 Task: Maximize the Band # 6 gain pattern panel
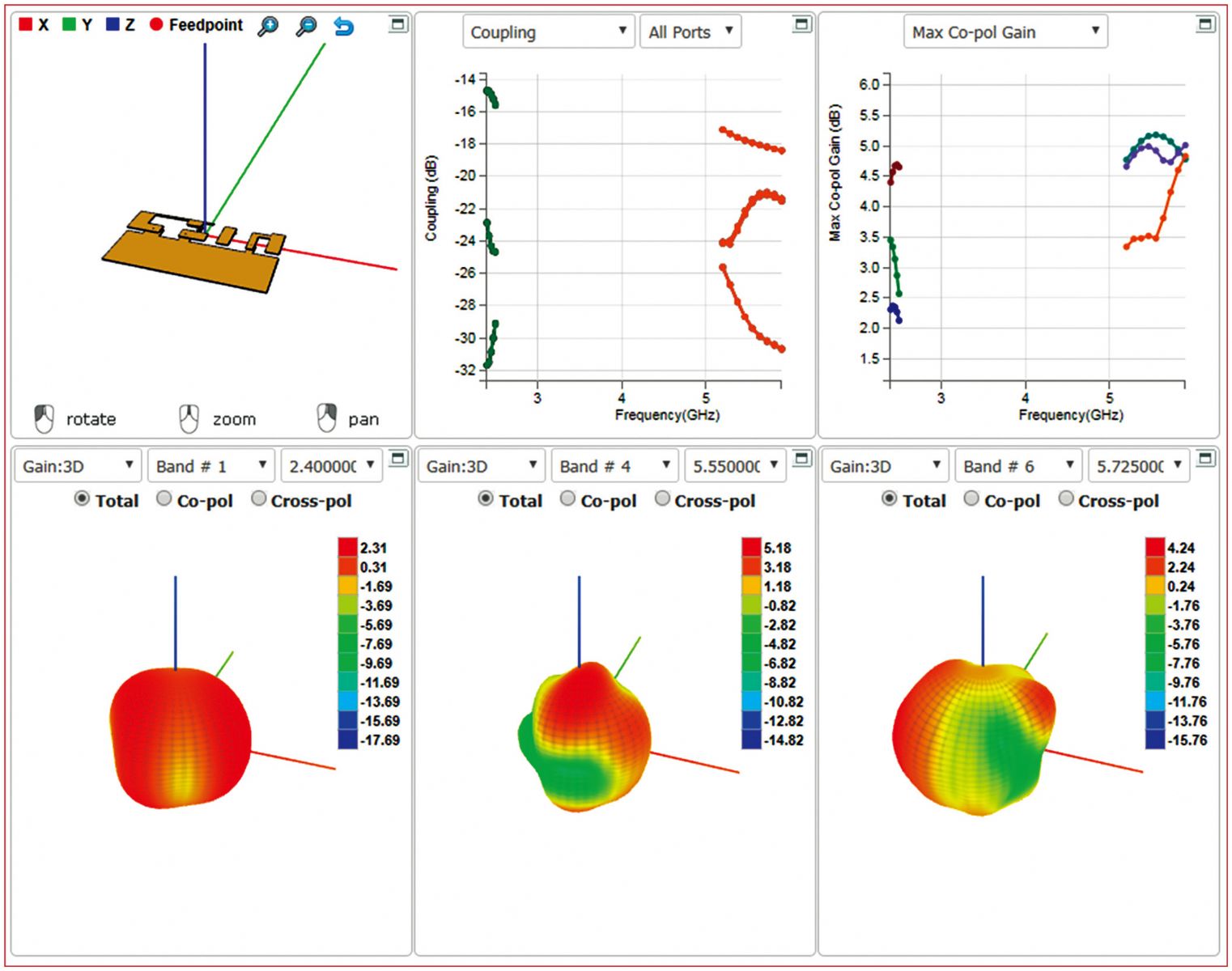click(1205, 459)
